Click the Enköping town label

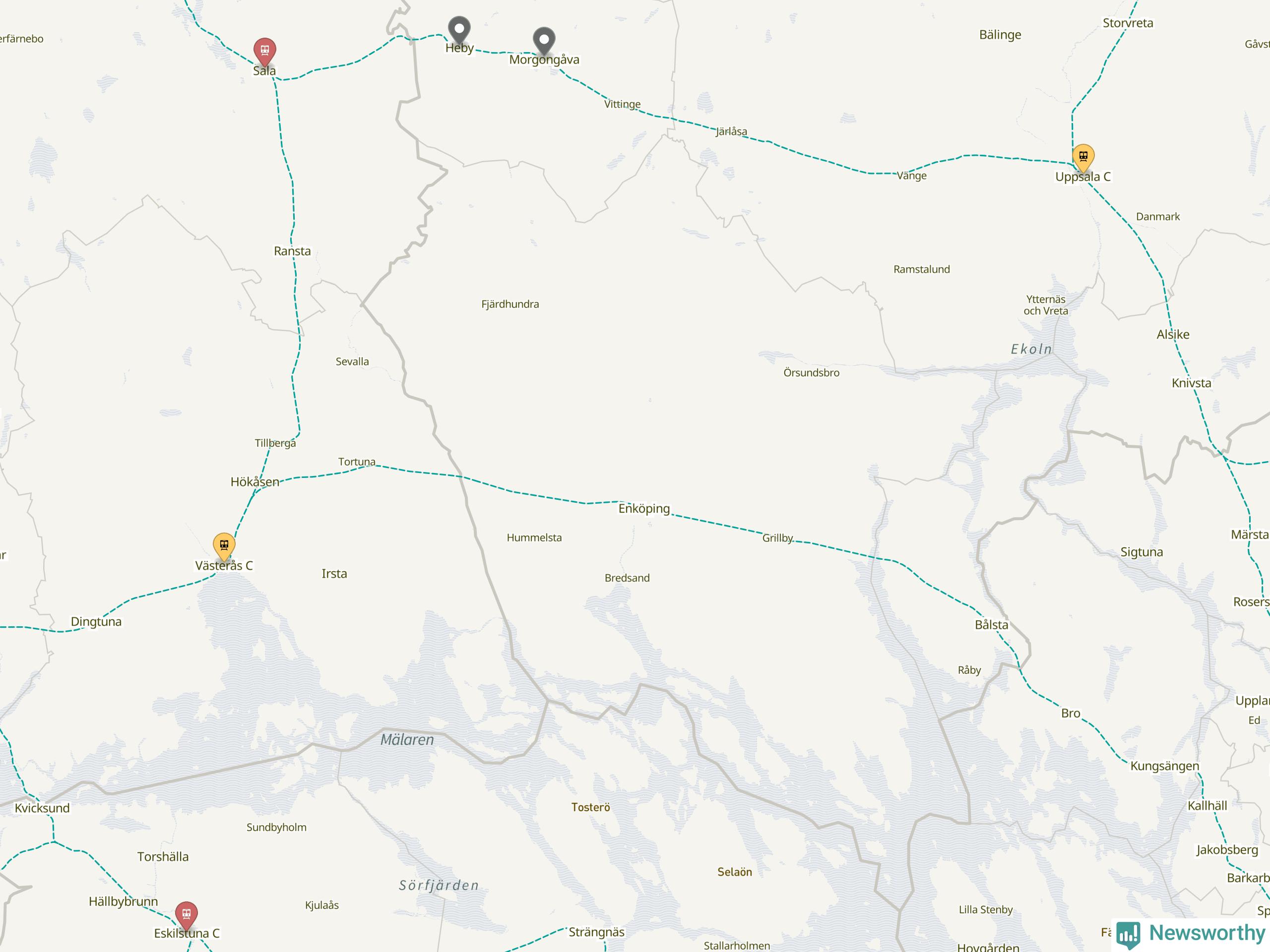[x=643, y=508]
